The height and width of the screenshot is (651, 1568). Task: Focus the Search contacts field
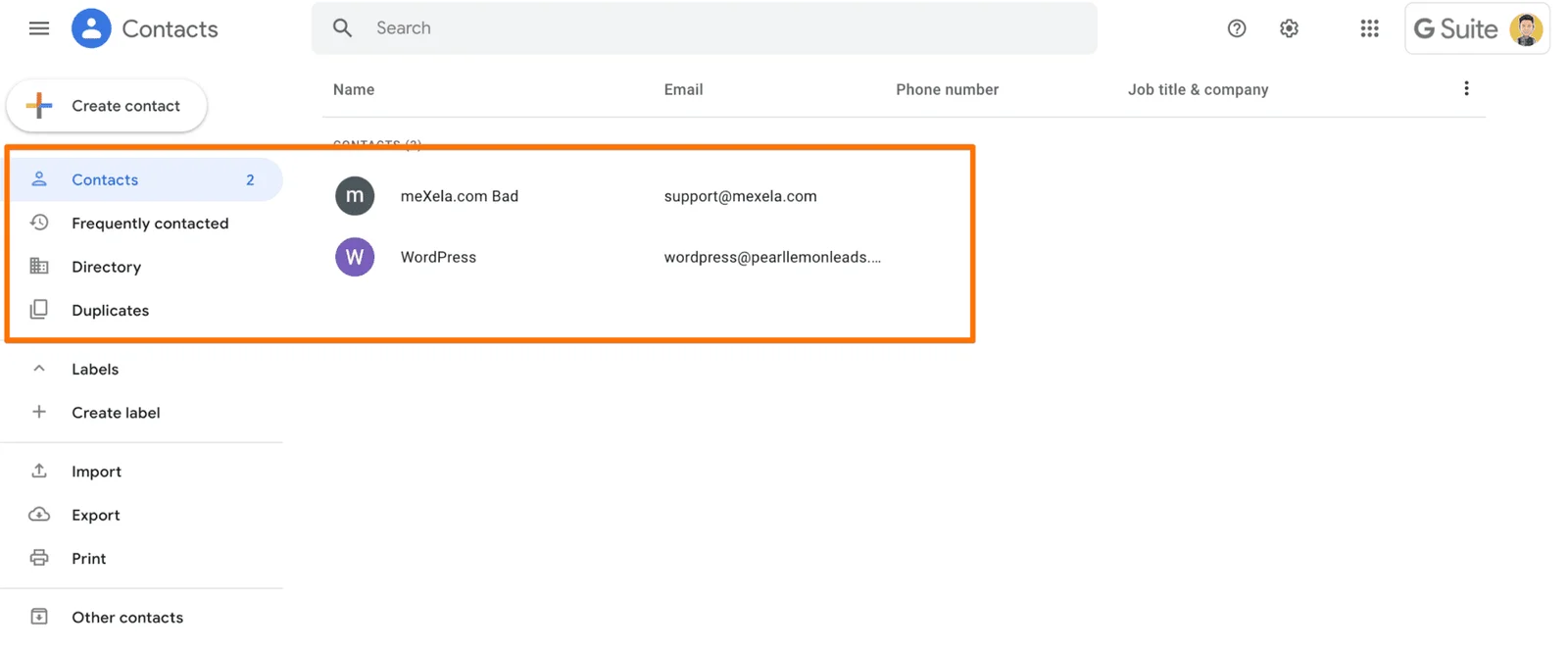(704, 28)
